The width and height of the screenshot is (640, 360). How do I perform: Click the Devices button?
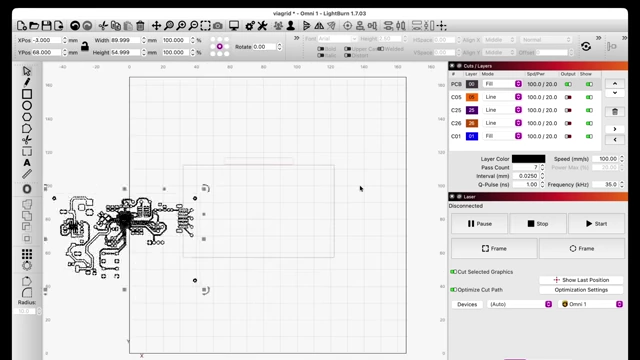click(x=467, y=304)
